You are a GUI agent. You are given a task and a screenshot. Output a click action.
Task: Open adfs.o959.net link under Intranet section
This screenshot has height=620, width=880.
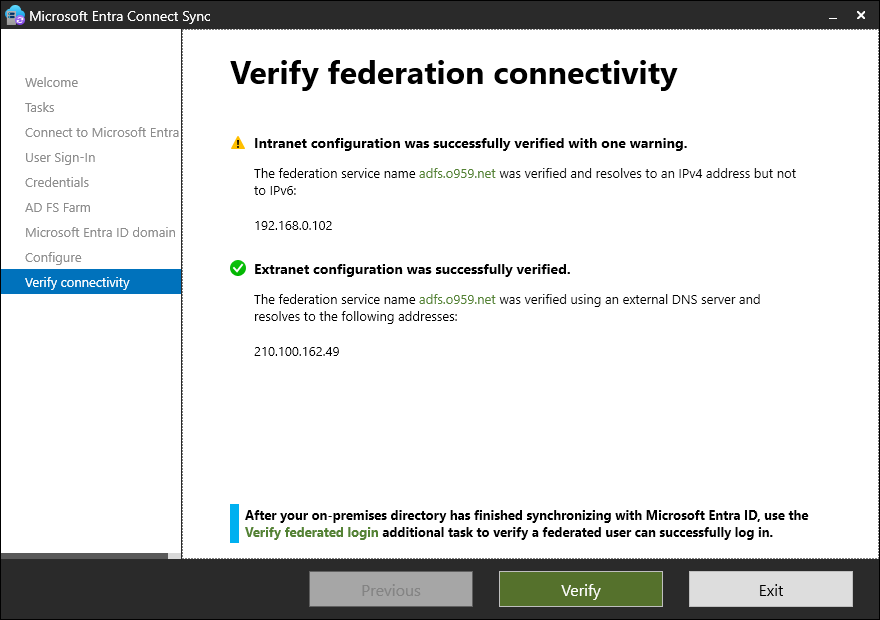pyautogui.click(x=457, y=173)
